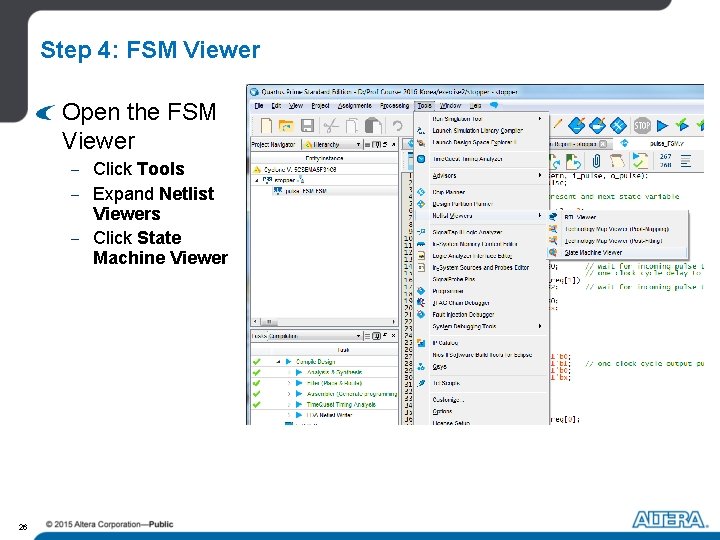Open the Window menu
Image resolution: width=720 pixels, height=540 pixels.
click(450, 106)
